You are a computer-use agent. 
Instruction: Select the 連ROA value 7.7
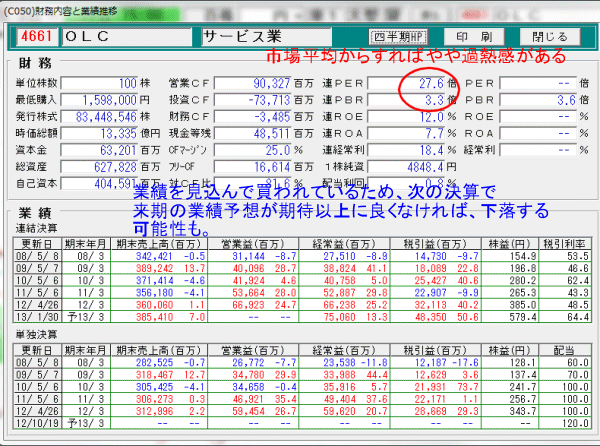(406, 133)
